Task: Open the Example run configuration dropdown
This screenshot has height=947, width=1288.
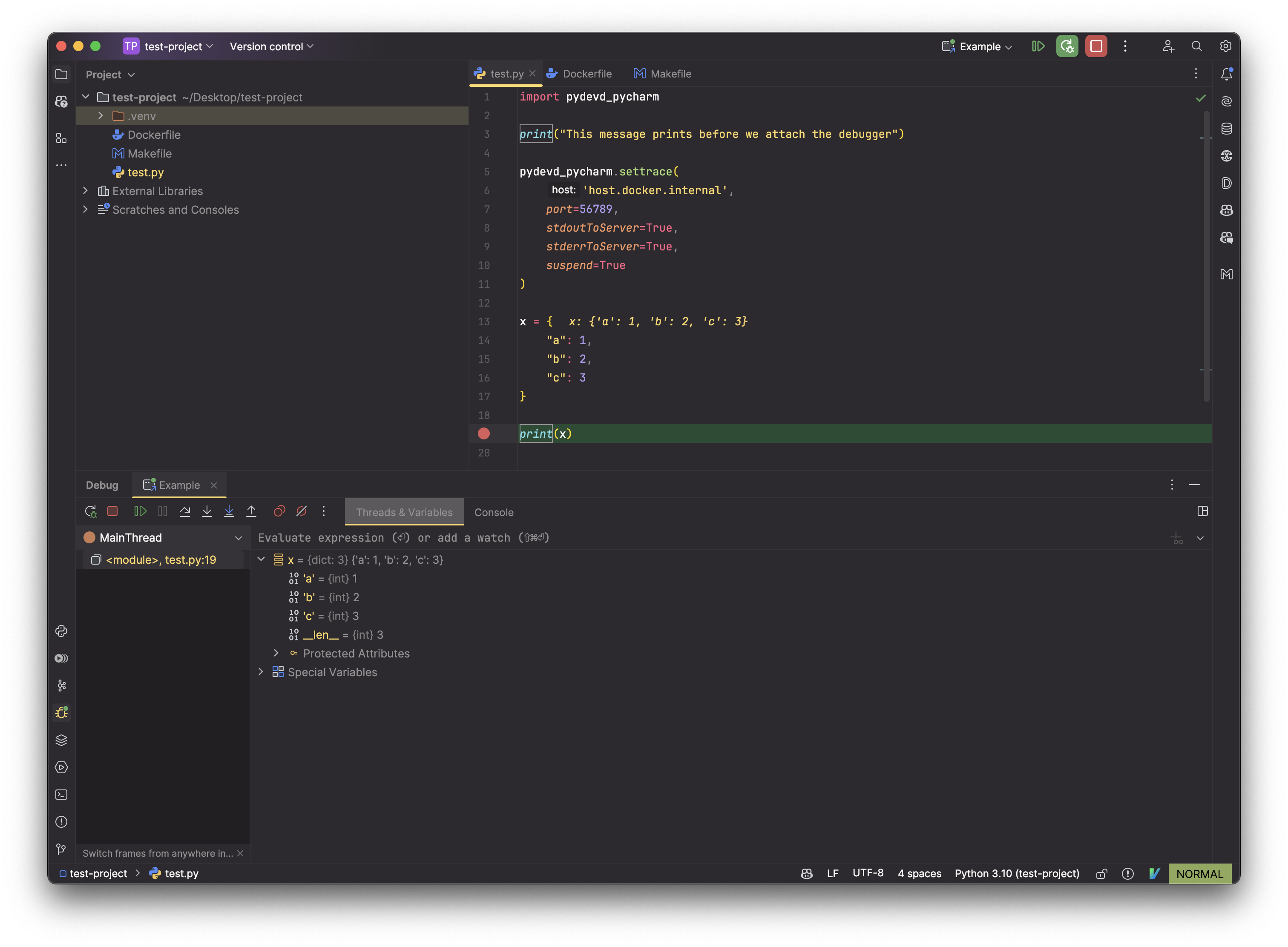Action: [x=978, y=46]
